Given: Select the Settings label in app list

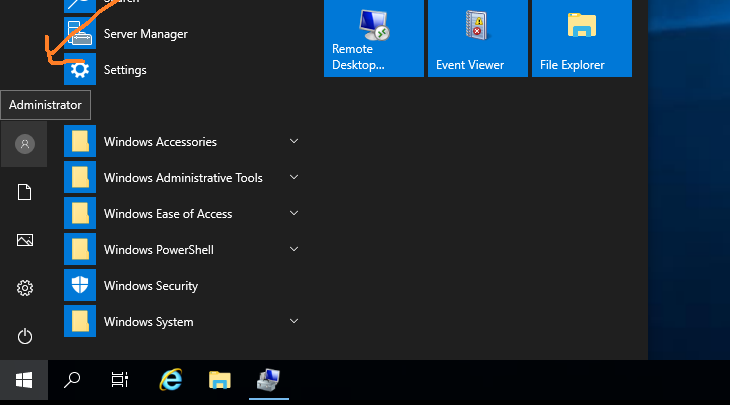Looking at the screenshot, I should 125,70.
